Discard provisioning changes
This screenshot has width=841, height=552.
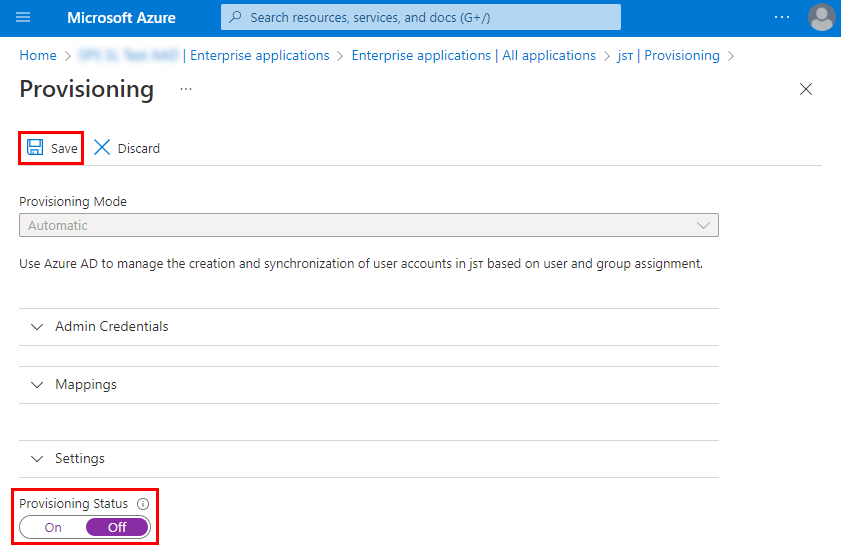pyautogui.click(x=127, y=148)
